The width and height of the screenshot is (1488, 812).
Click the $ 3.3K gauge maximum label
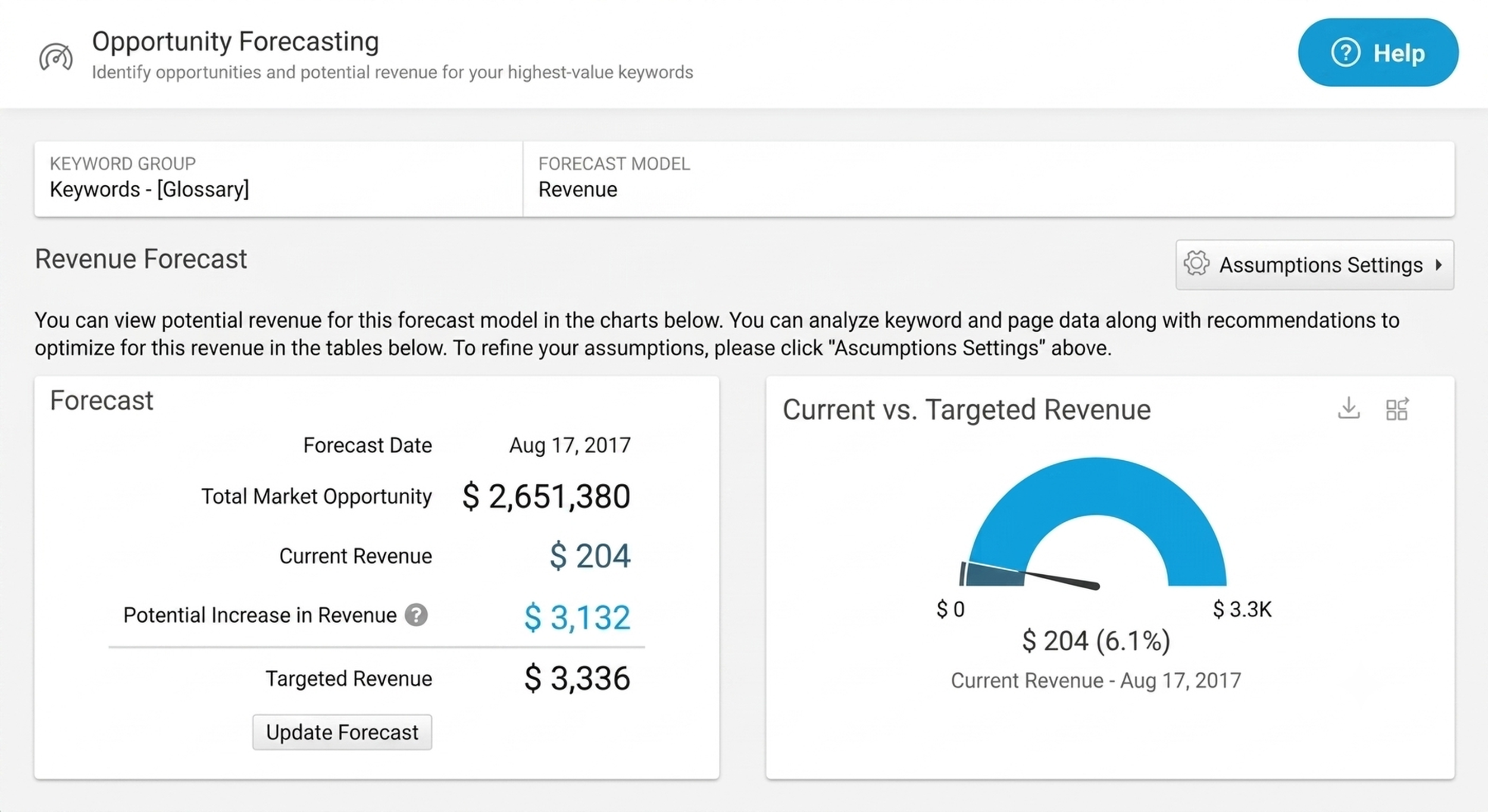click(x=1242, y=609)
